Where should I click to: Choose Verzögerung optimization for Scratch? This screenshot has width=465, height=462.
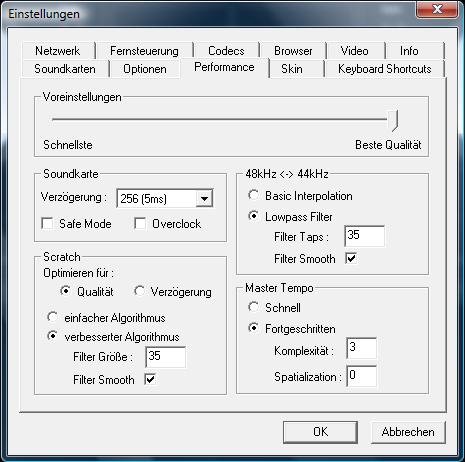pyautogui.click(x=139, y=291)
